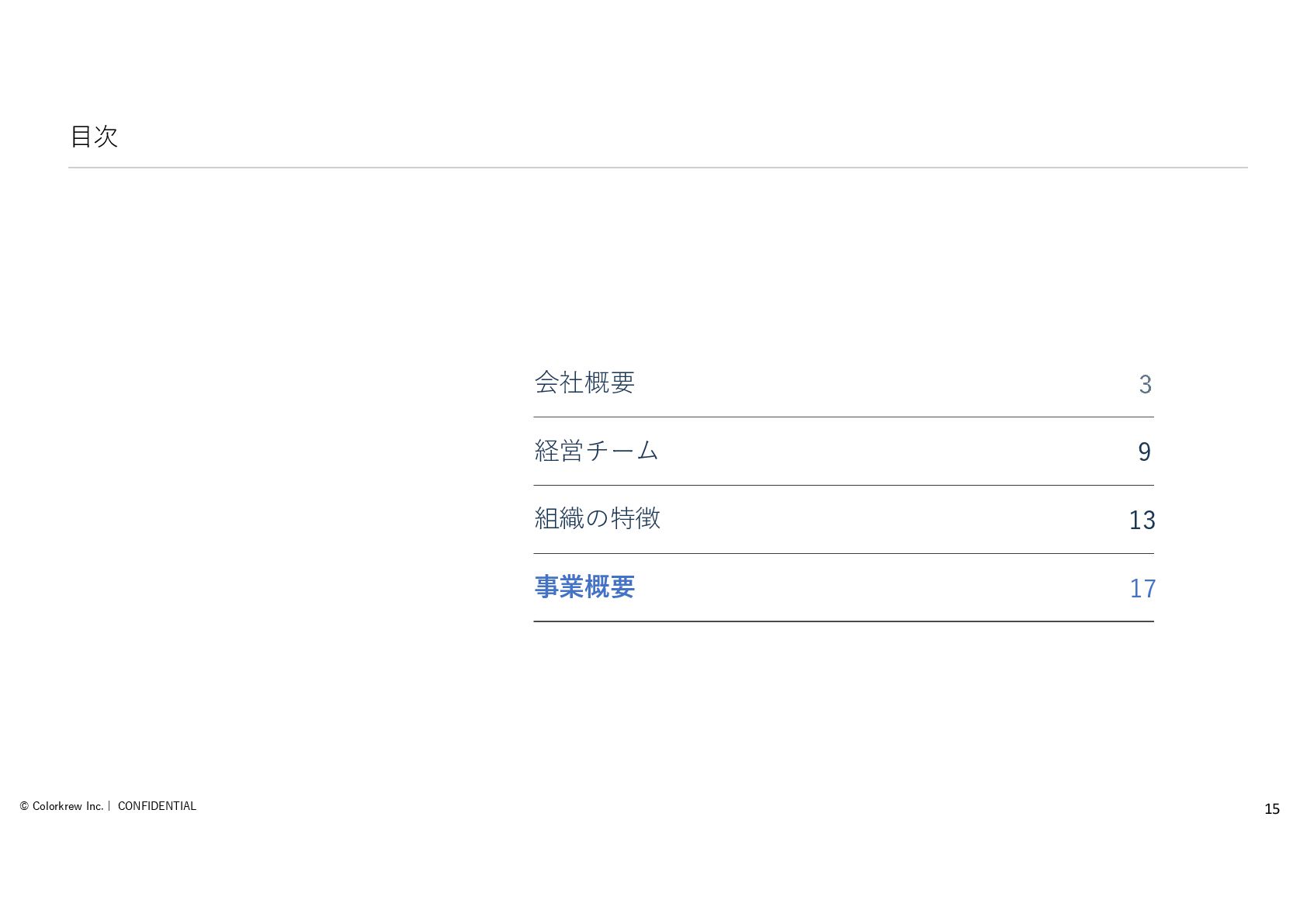Select the highlighted 事業概要 entry
This screenshot has height=924, width=1307.
584,587
